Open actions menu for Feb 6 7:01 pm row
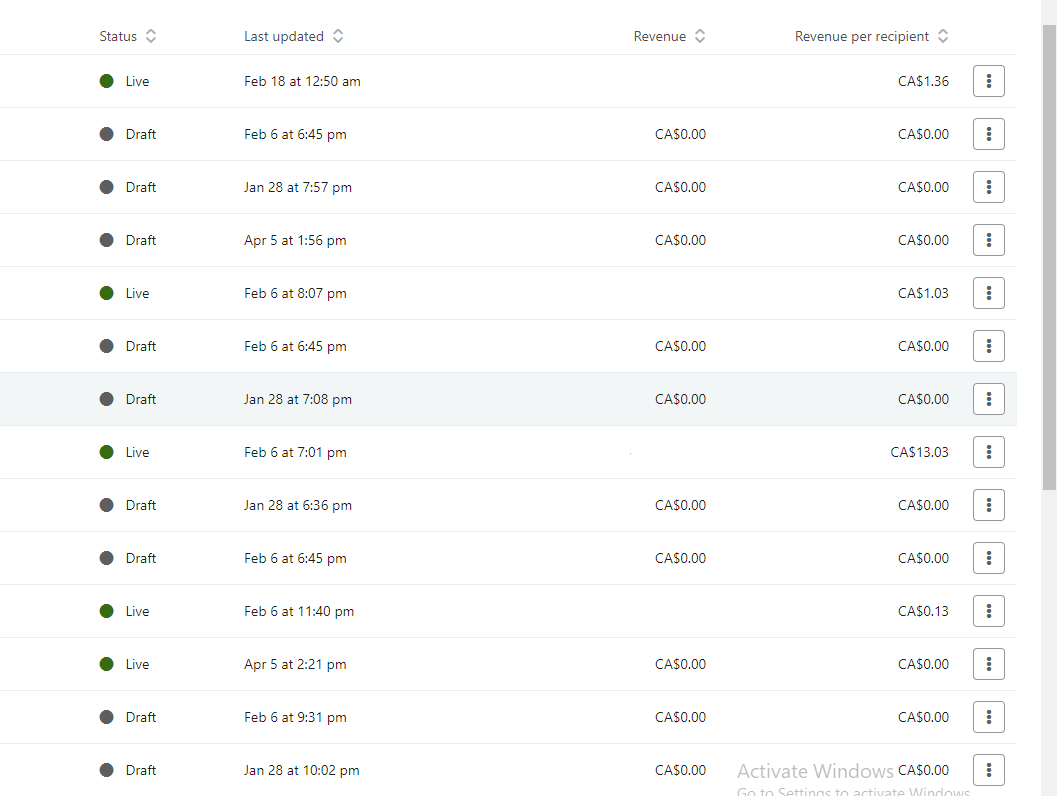The width and height of the screenshot is (1057, 796). pos(988,452)
